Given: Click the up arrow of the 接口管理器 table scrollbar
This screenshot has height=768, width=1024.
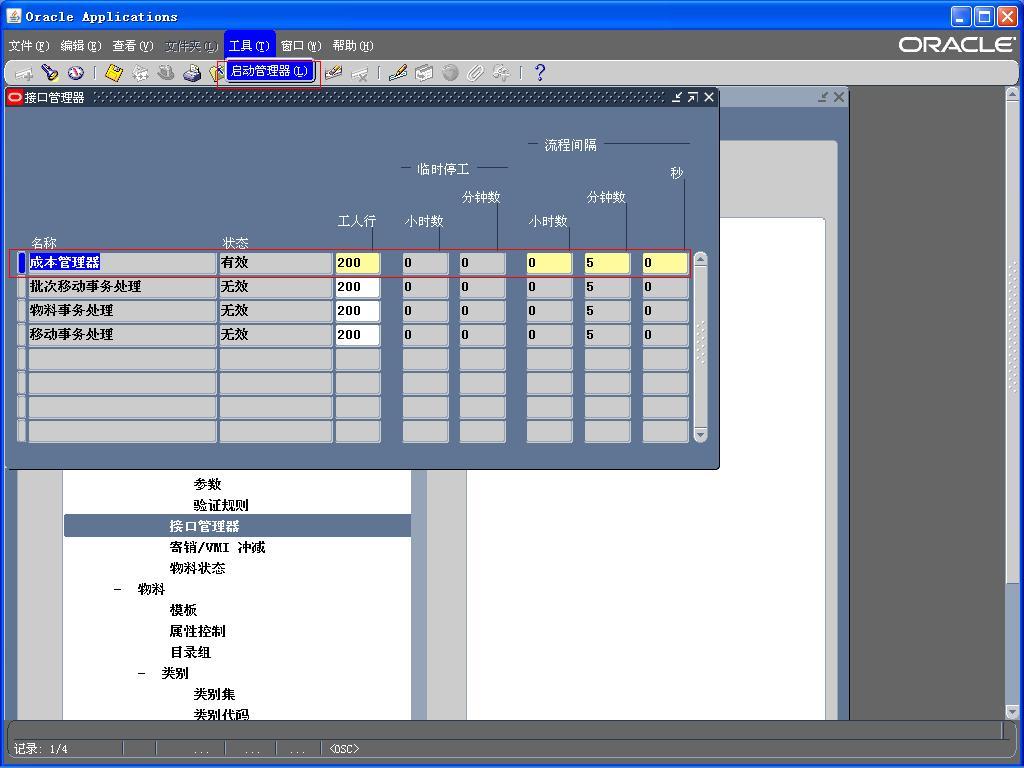Looking at the screenshot, I should pos(700,259).
